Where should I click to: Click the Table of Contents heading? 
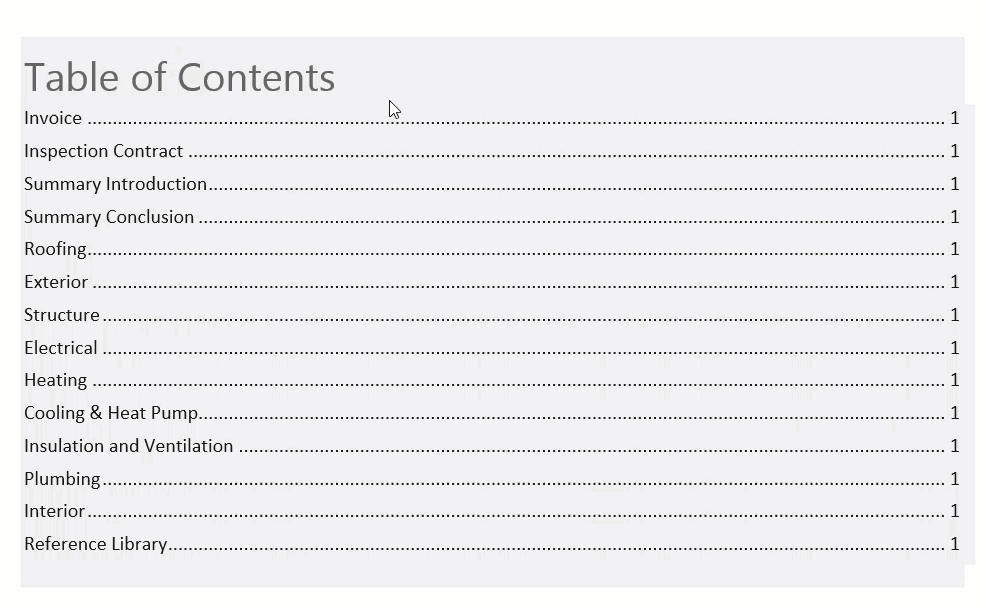point(179,78)
